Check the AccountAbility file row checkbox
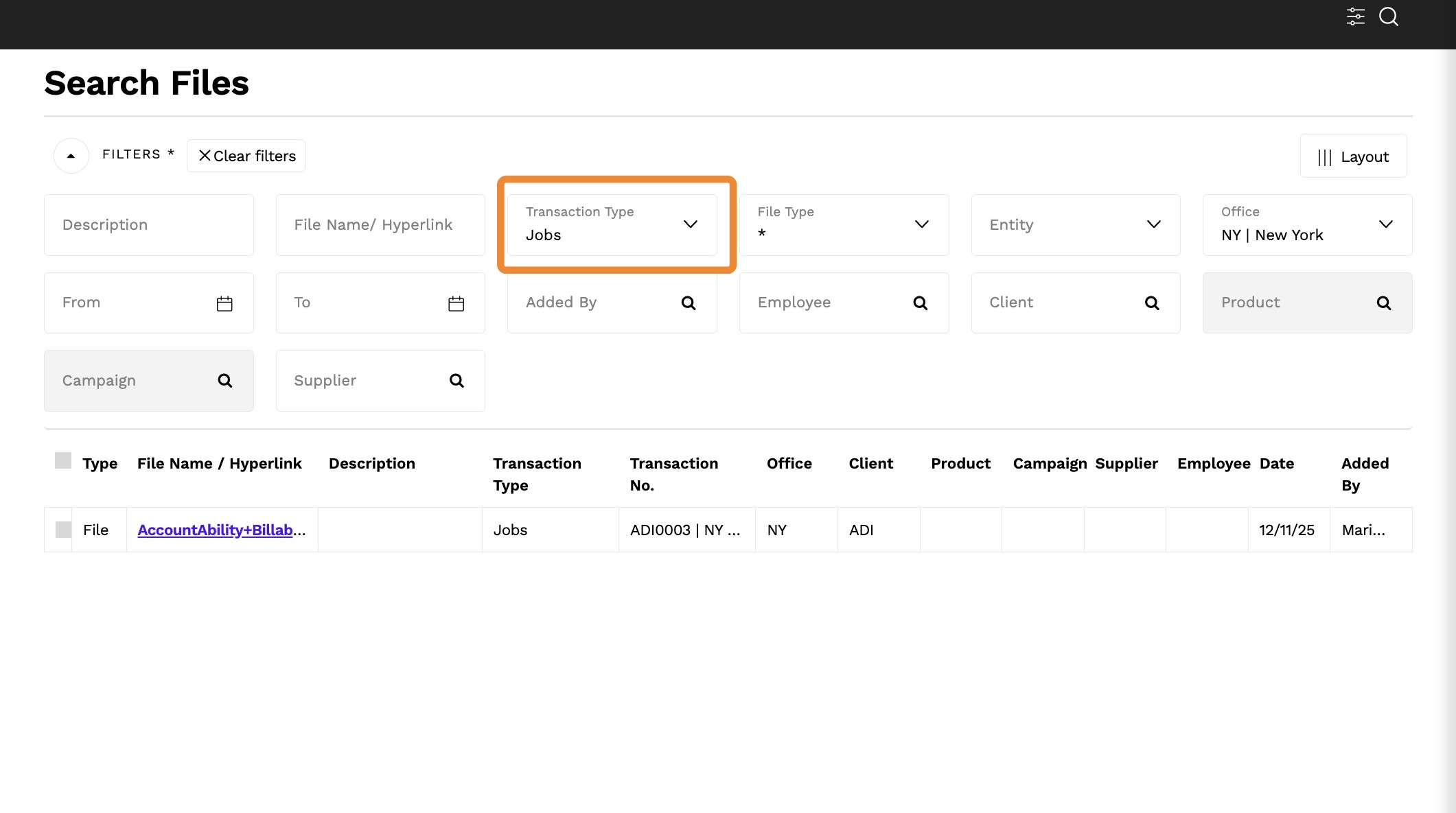 pyautogui.click(x=63, y=530)
